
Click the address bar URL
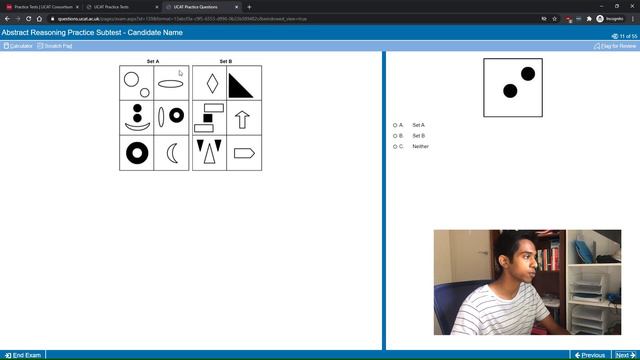182,19
